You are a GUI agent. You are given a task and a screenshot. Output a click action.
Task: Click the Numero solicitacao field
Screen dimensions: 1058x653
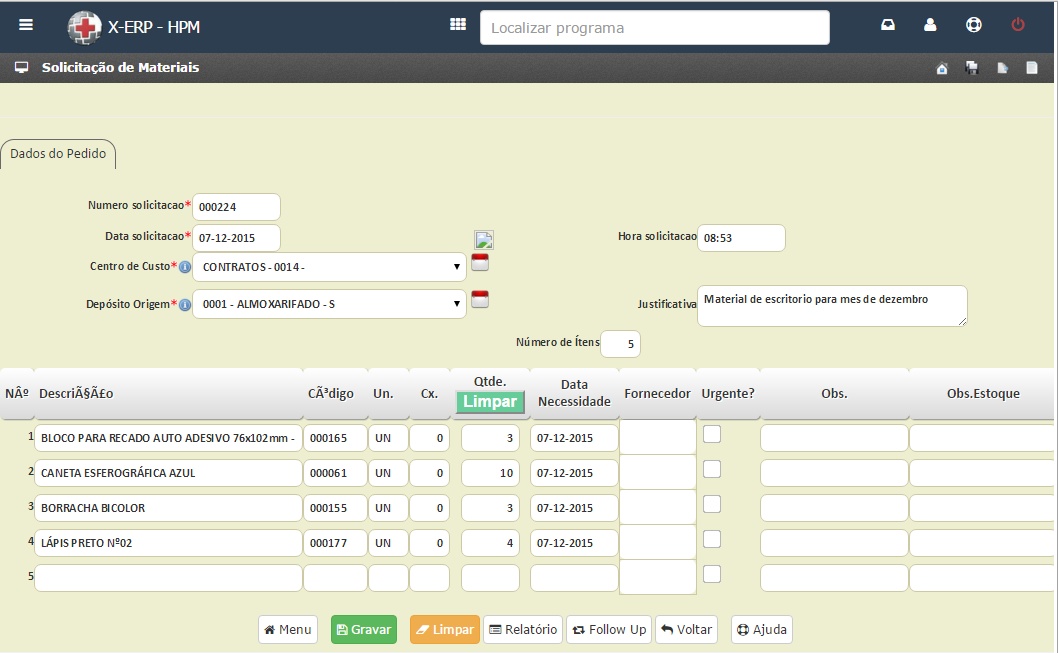click(x=236, y=207)
